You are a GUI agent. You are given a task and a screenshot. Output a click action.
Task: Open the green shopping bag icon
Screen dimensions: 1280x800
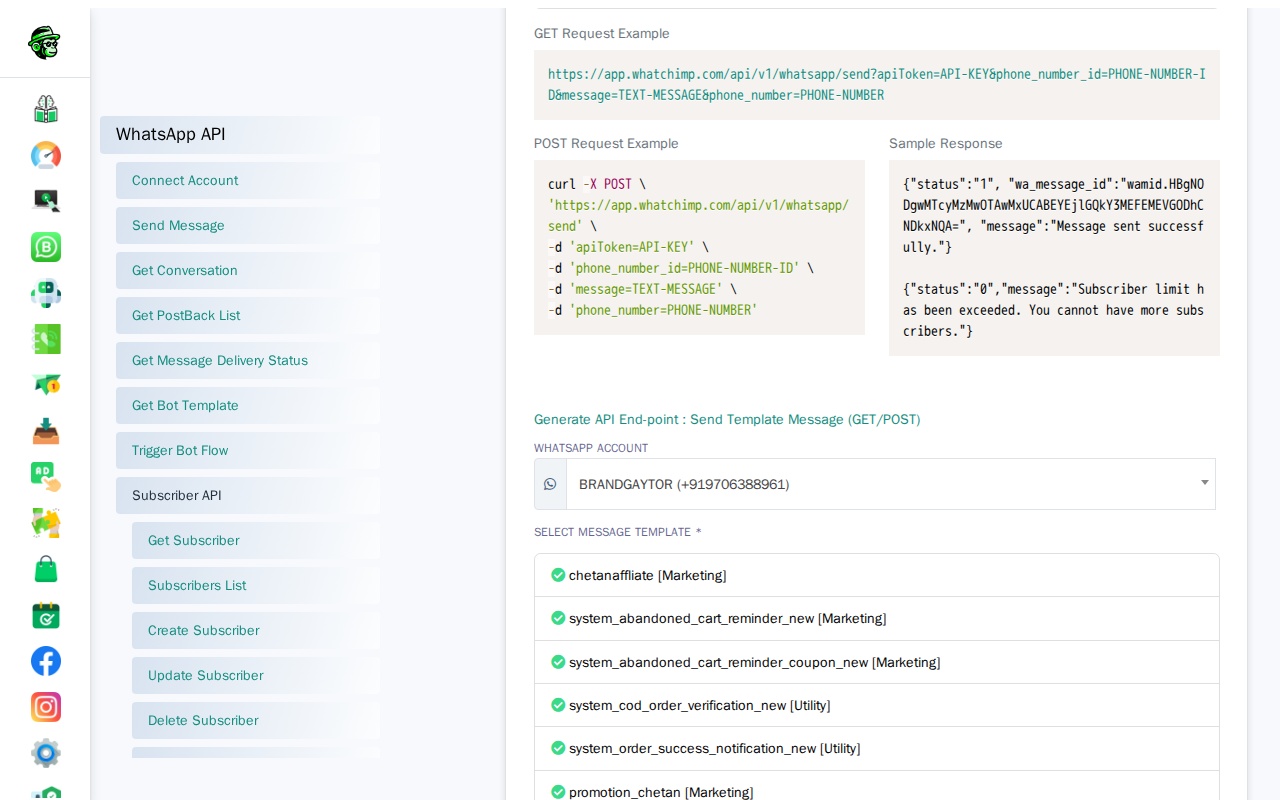(46, 569)
